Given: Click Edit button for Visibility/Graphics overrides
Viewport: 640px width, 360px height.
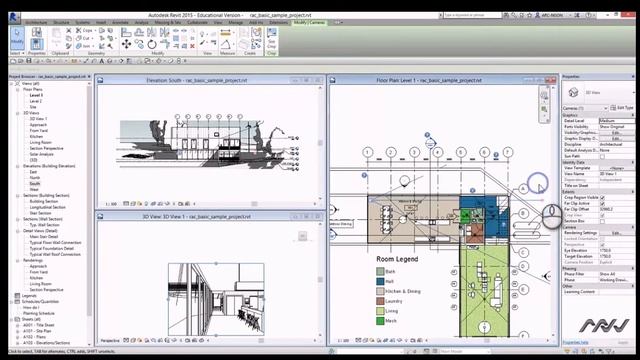Looking at the screenshot, I should 616,133.
